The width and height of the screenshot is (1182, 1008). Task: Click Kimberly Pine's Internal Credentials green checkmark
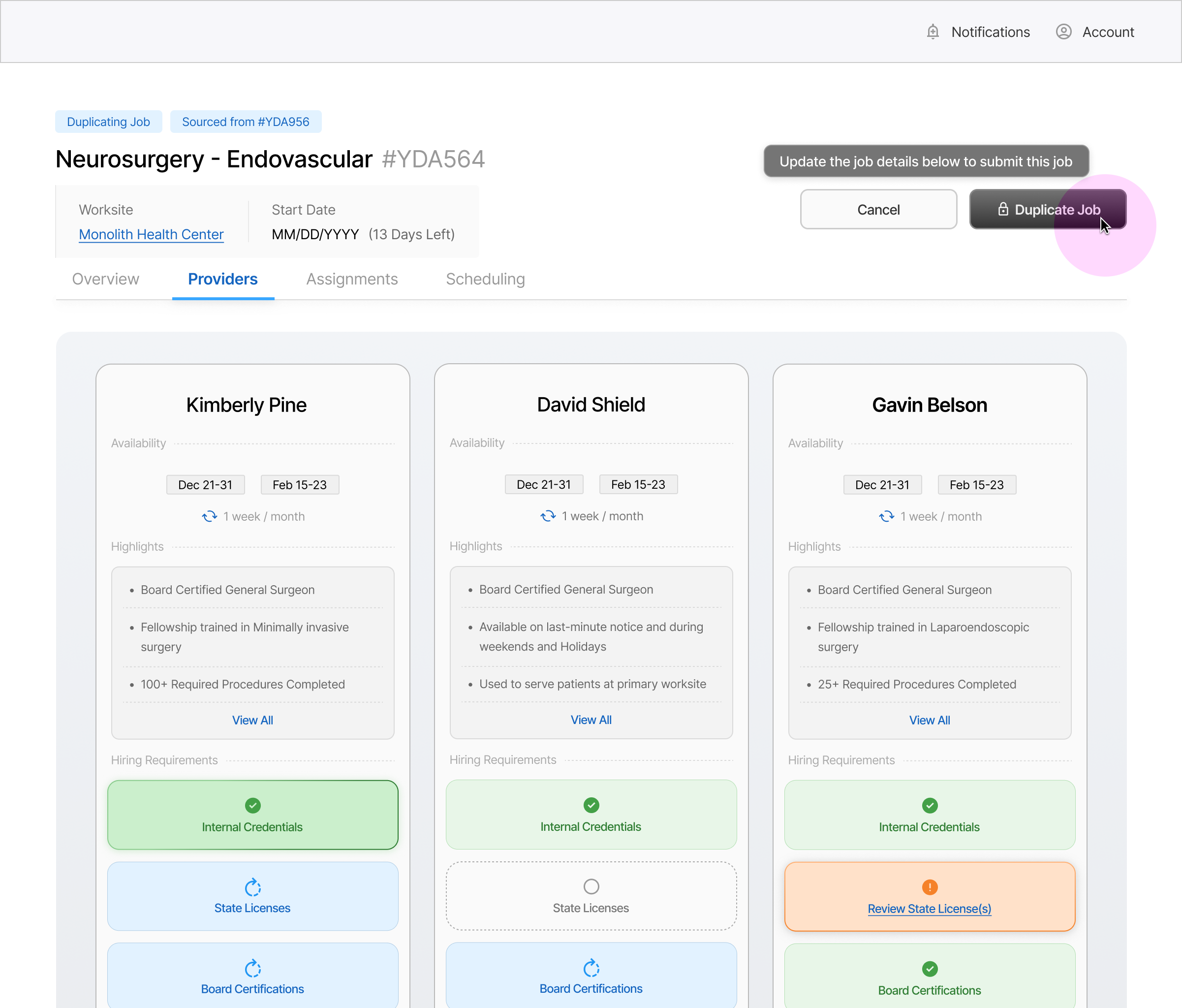(252, 806)
